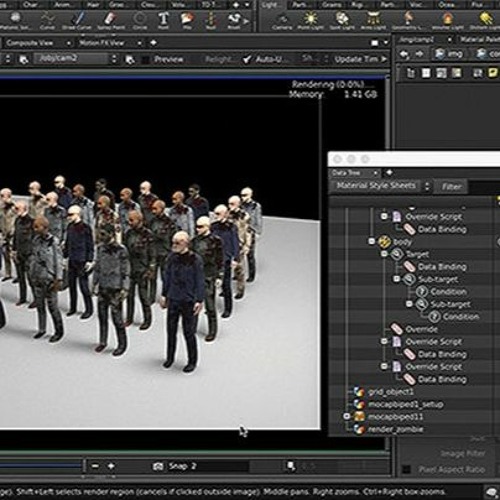Toggle the Auto-Update checkbox

click(x=247, y=60)
